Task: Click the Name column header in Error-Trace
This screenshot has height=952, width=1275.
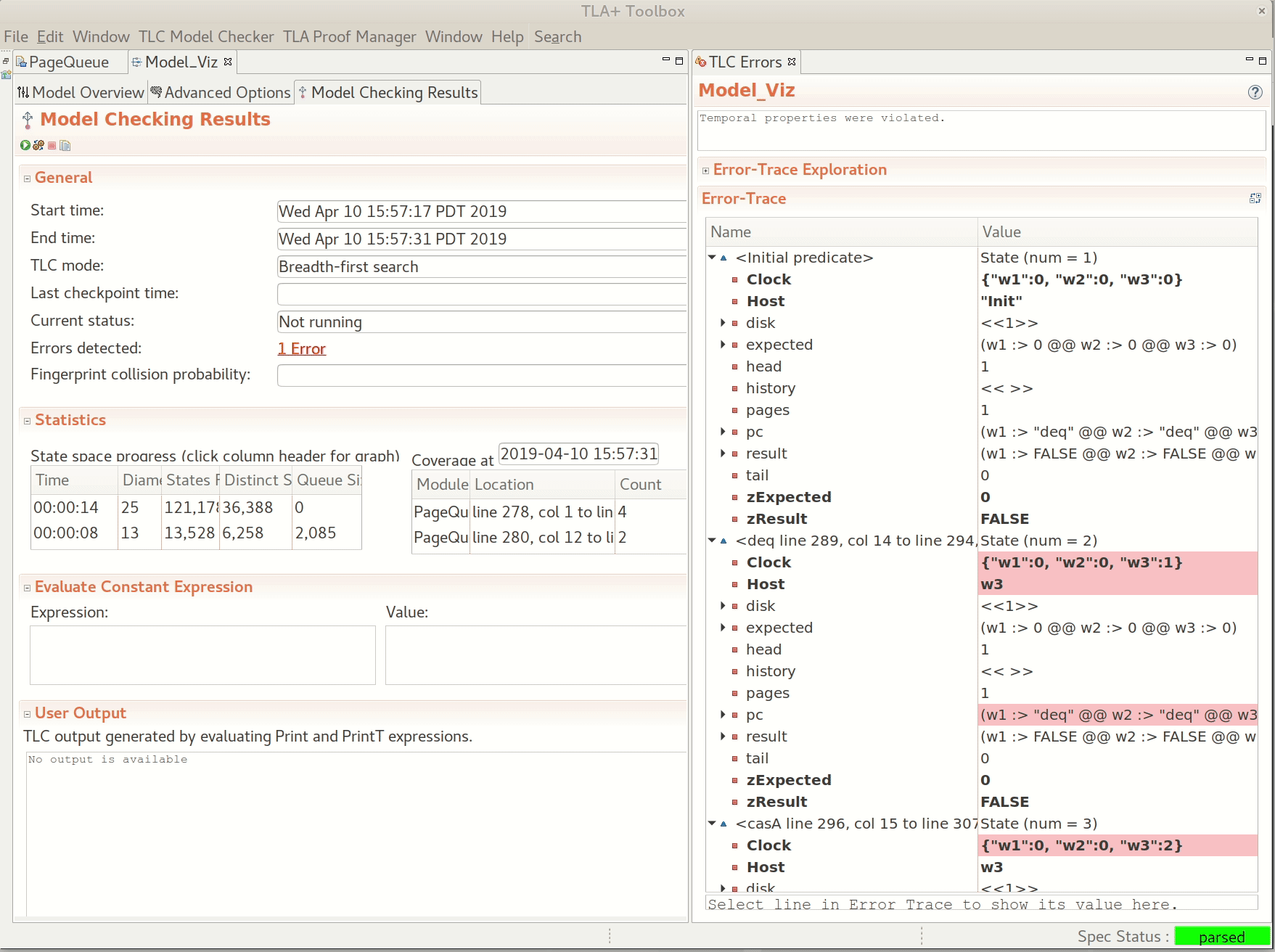Action: click(842, 232)
